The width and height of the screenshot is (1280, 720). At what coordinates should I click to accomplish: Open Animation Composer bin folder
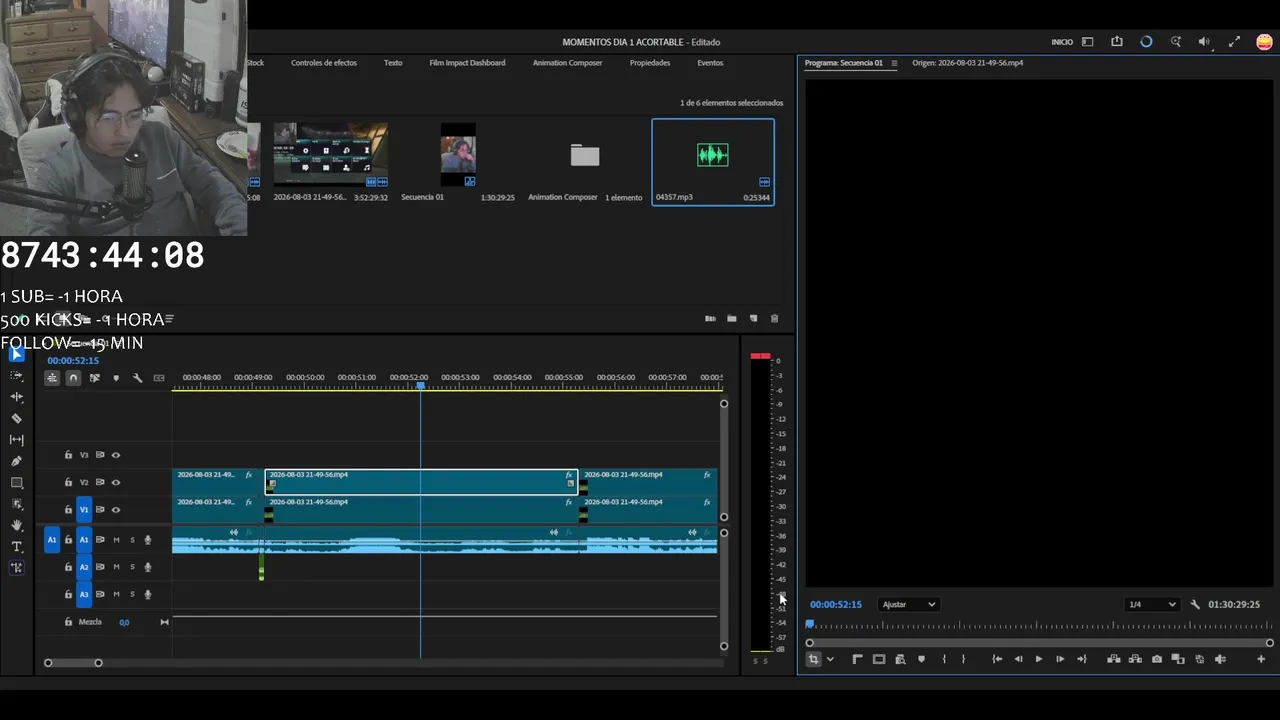(x=585, y=155)
